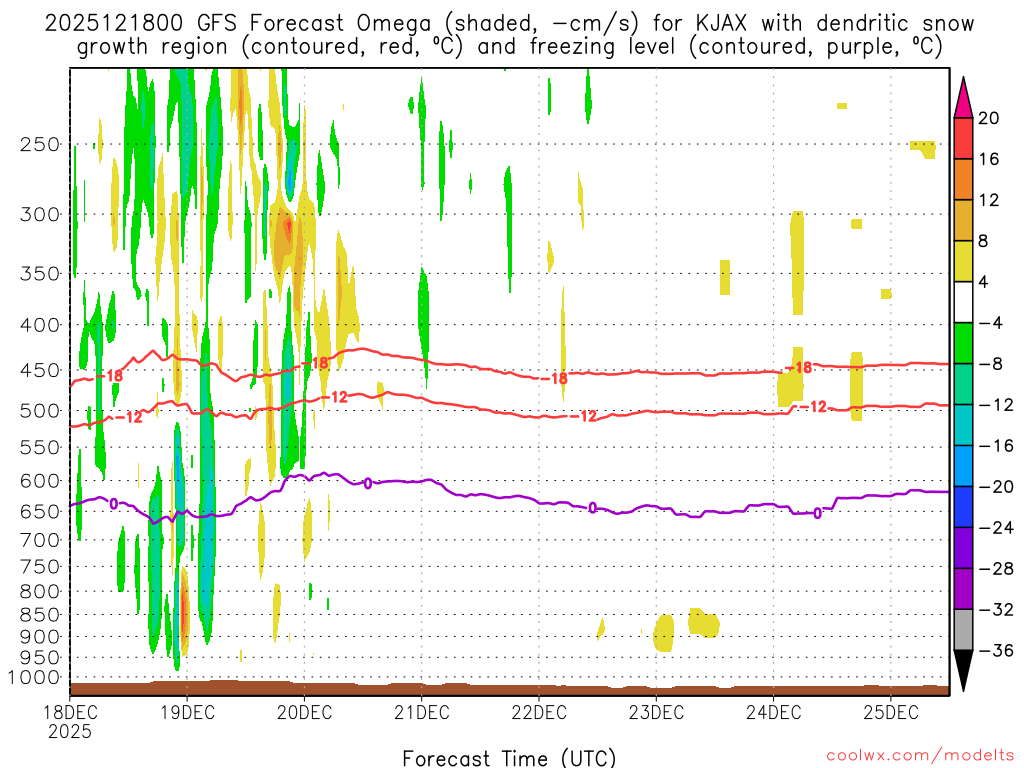1024x768 pixels.
Task: Pick the white swatch between -4 and 4
Action: point(963,302)
